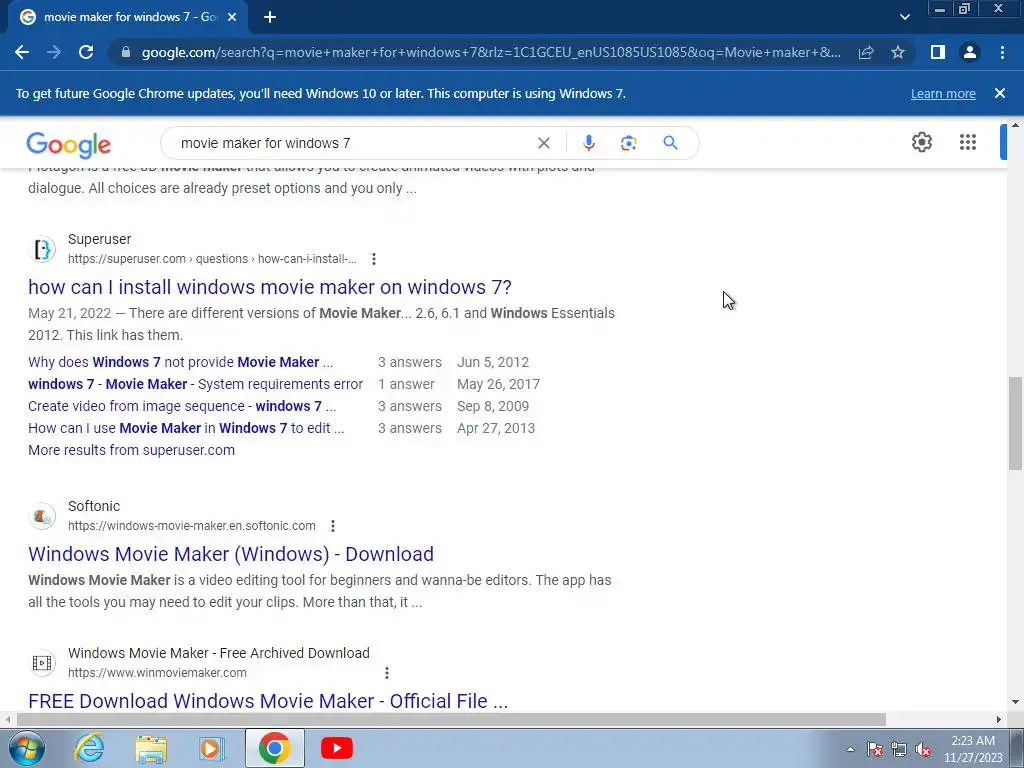The width and height of the screenshot is (1024, 768).
Task: Share this page using the share icon
Action: coord(866,52)
